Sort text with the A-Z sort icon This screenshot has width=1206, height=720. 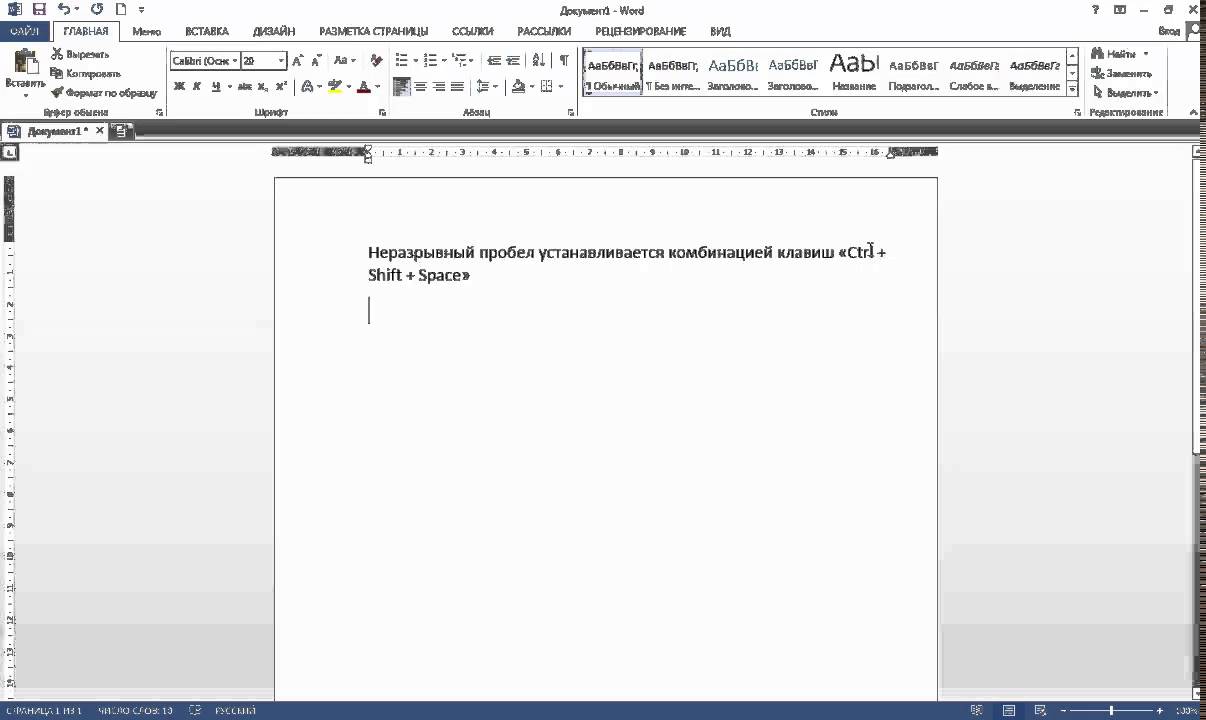click(540, 61)
